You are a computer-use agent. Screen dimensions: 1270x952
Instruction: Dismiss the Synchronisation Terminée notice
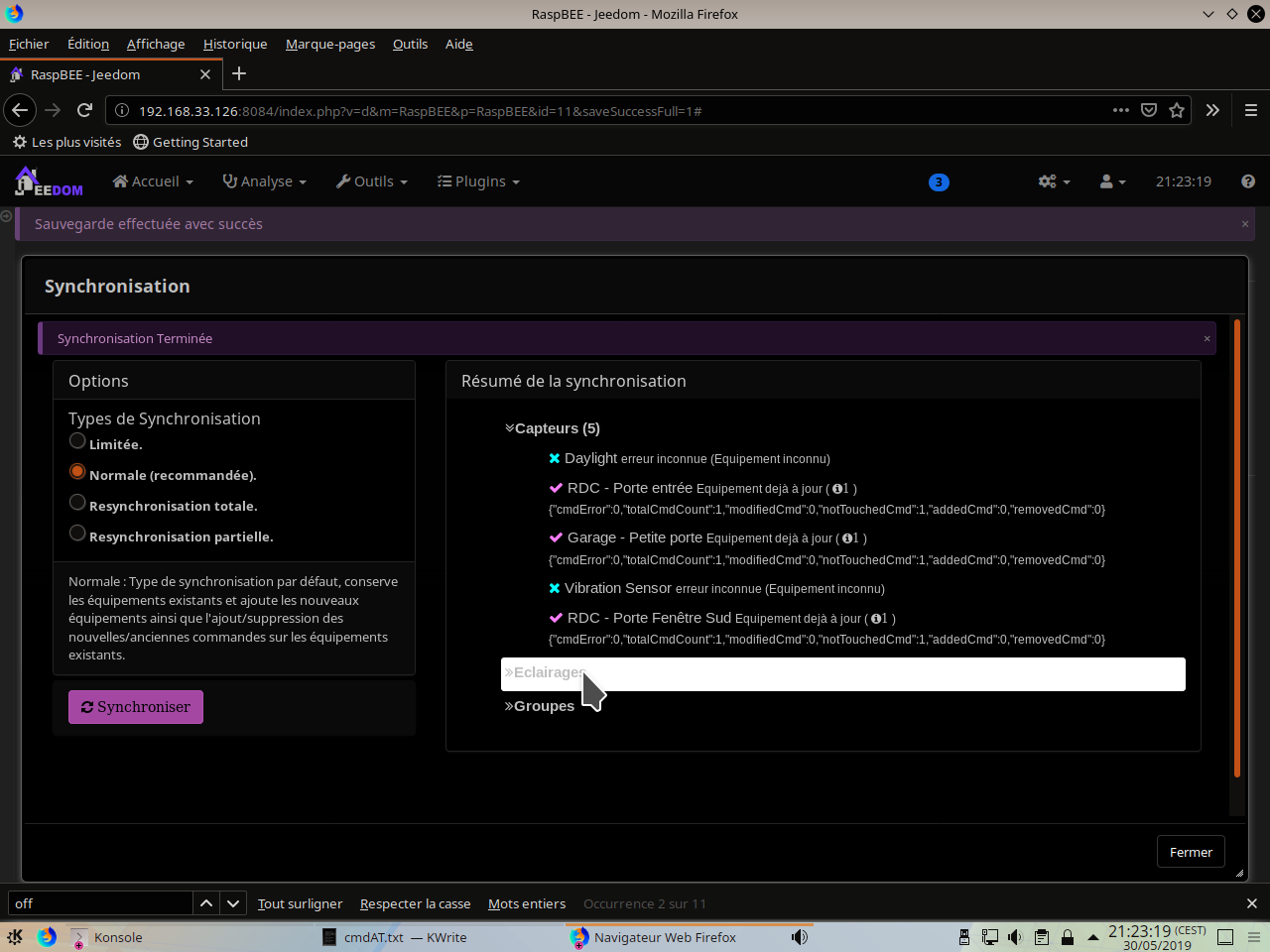[x=1207, y=338]
